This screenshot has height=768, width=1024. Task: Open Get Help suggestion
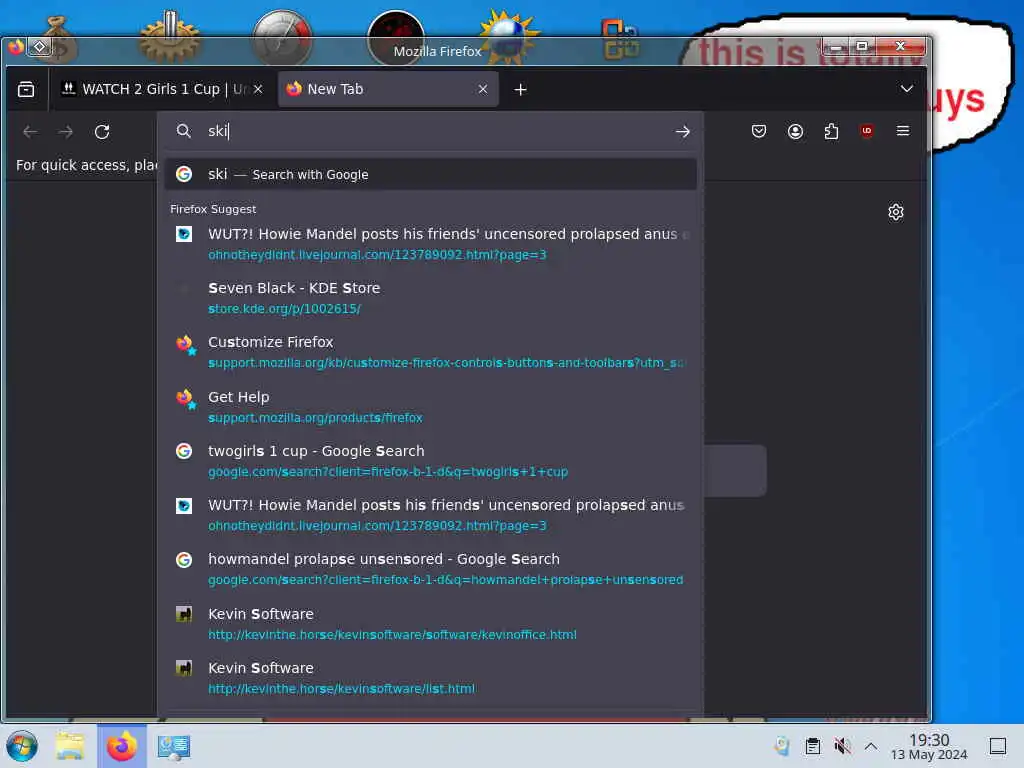coord(430,407)
